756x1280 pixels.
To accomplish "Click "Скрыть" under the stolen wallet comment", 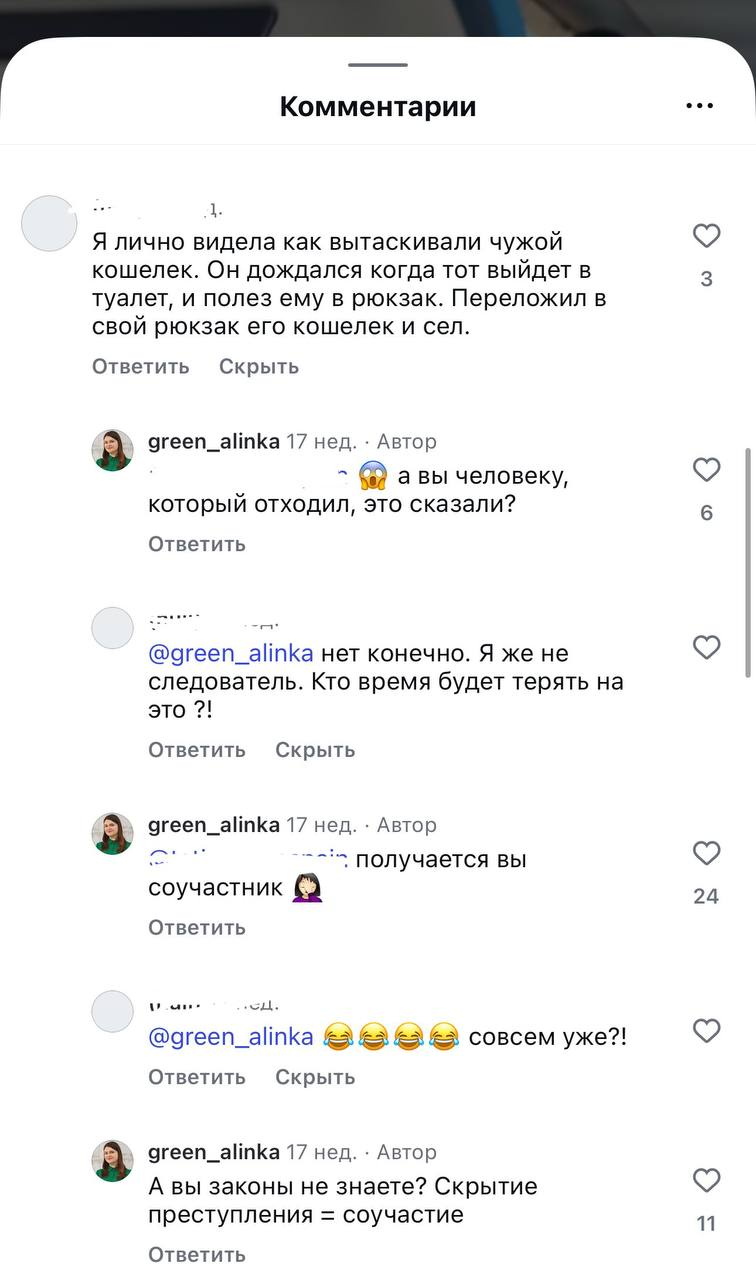I will tap(259, 367).
